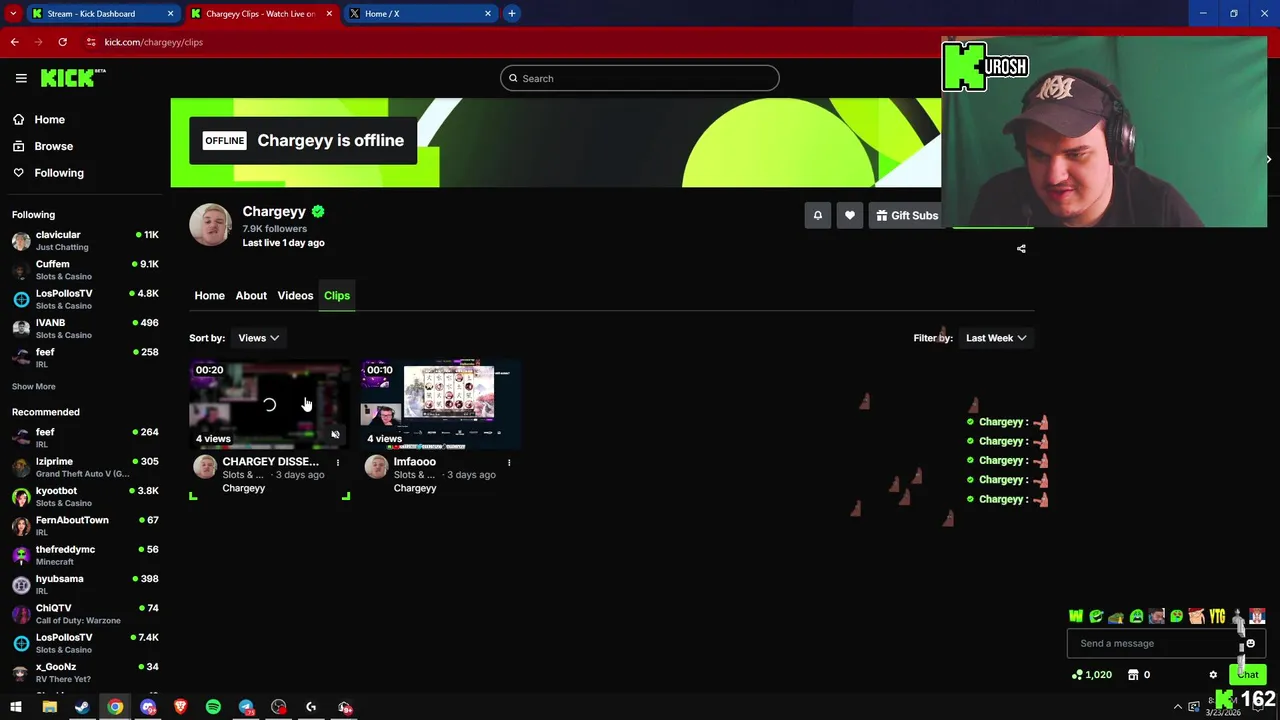Open Windows Start menu

(16, 708)
